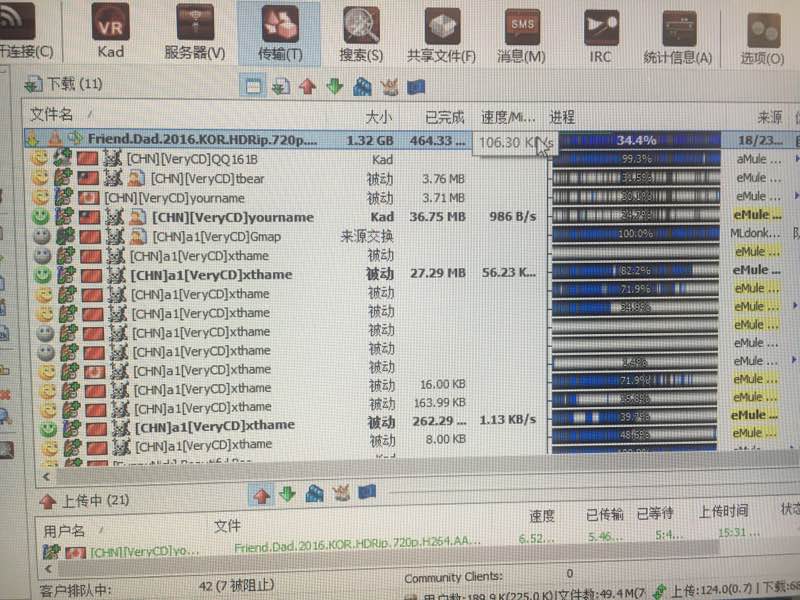Sort downloads by the 文件名 column header
The image size is (800, 600).
[52, 114]
